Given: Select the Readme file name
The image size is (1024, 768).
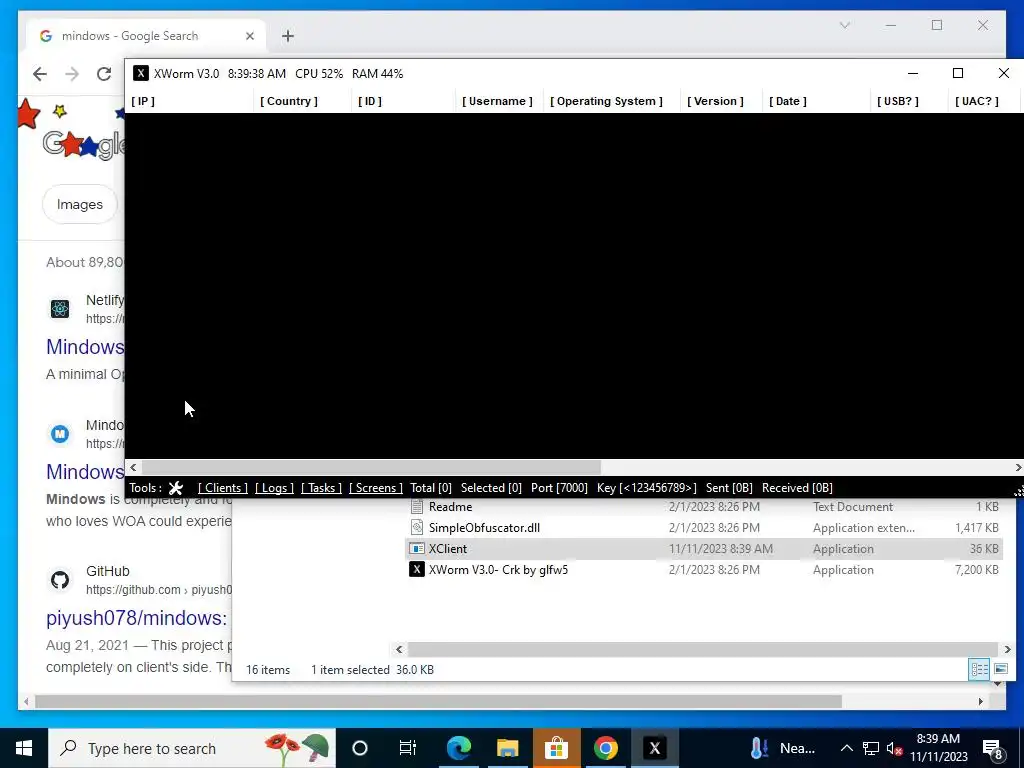Looking at the screenshot, I should [x=451, y=507].
